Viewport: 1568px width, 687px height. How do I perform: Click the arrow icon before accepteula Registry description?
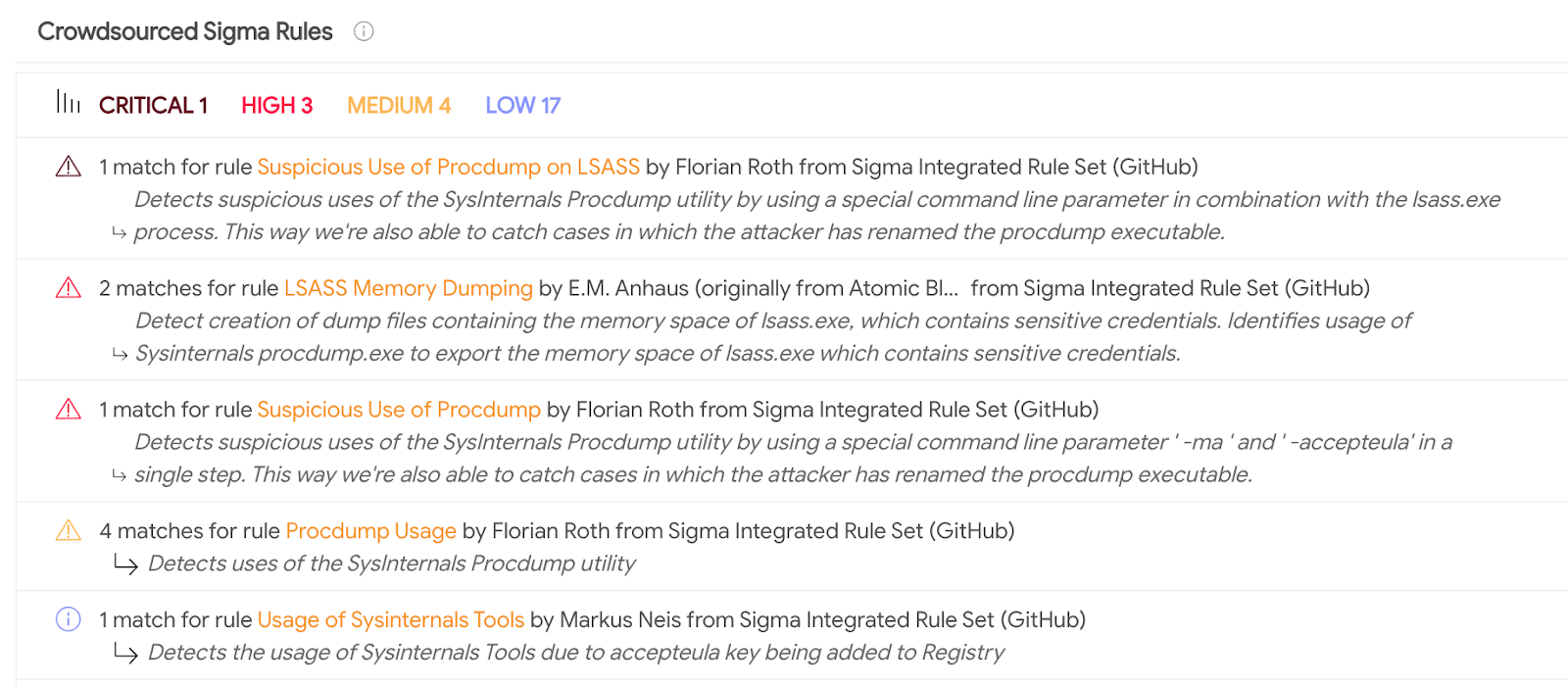(125, 653)
